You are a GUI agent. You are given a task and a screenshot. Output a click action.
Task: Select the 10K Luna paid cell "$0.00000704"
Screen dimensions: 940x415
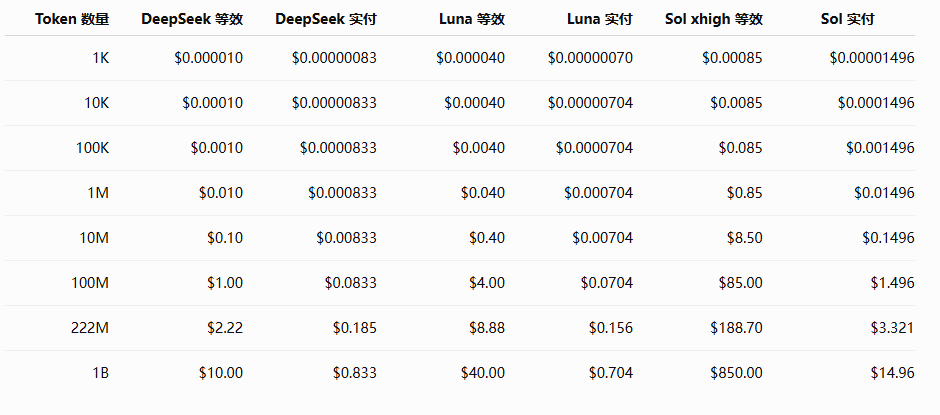tap(590, 103)
